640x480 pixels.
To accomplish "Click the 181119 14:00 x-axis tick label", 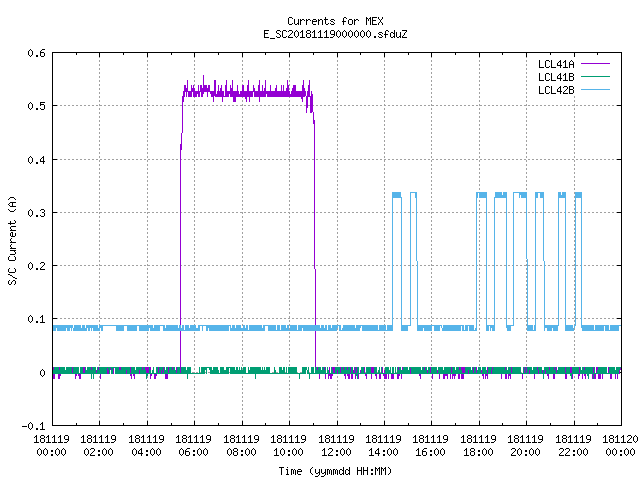I will click(383, 446).
